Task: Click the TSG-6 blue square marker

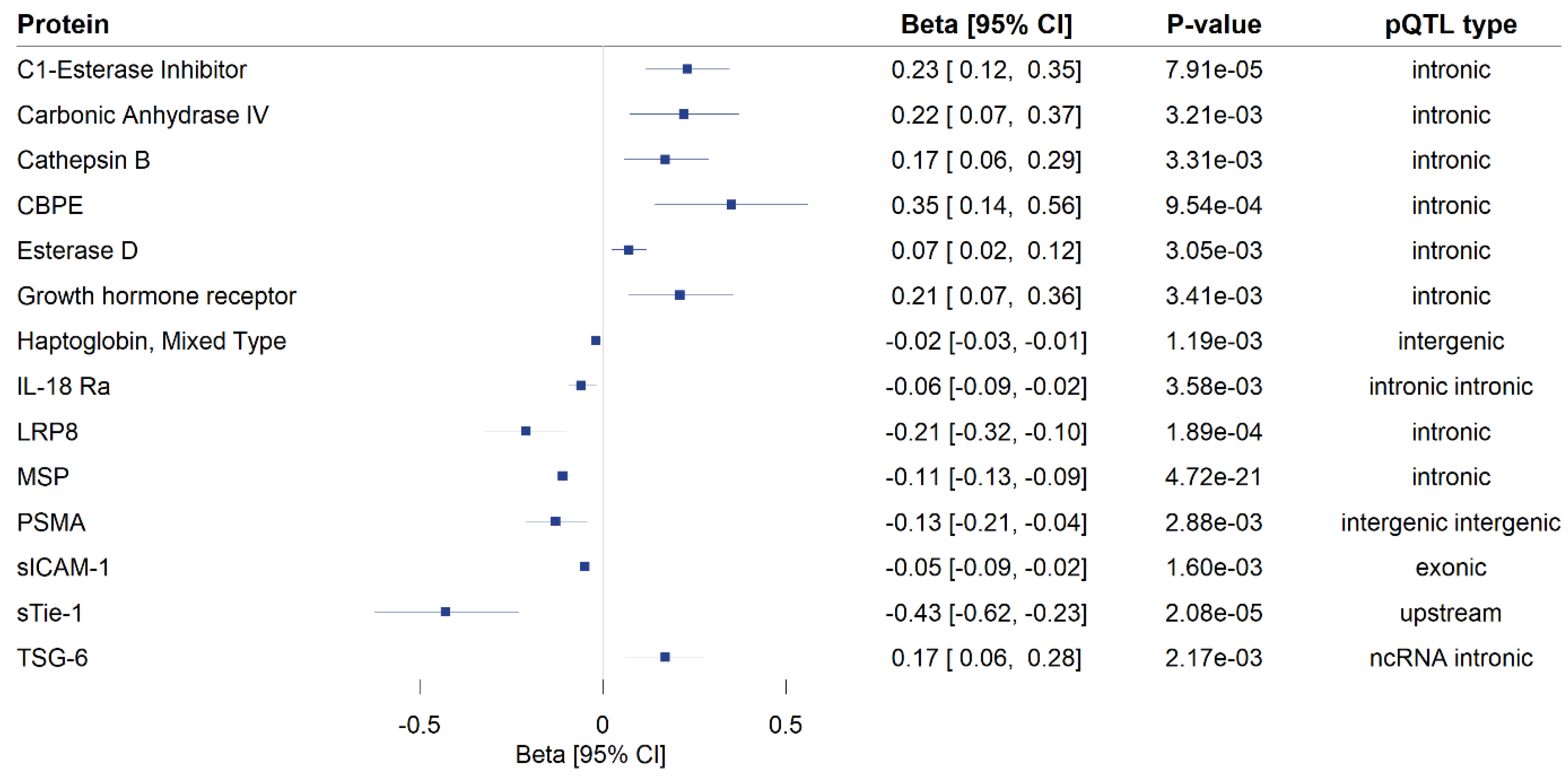Action: click(x=665, y=657)
